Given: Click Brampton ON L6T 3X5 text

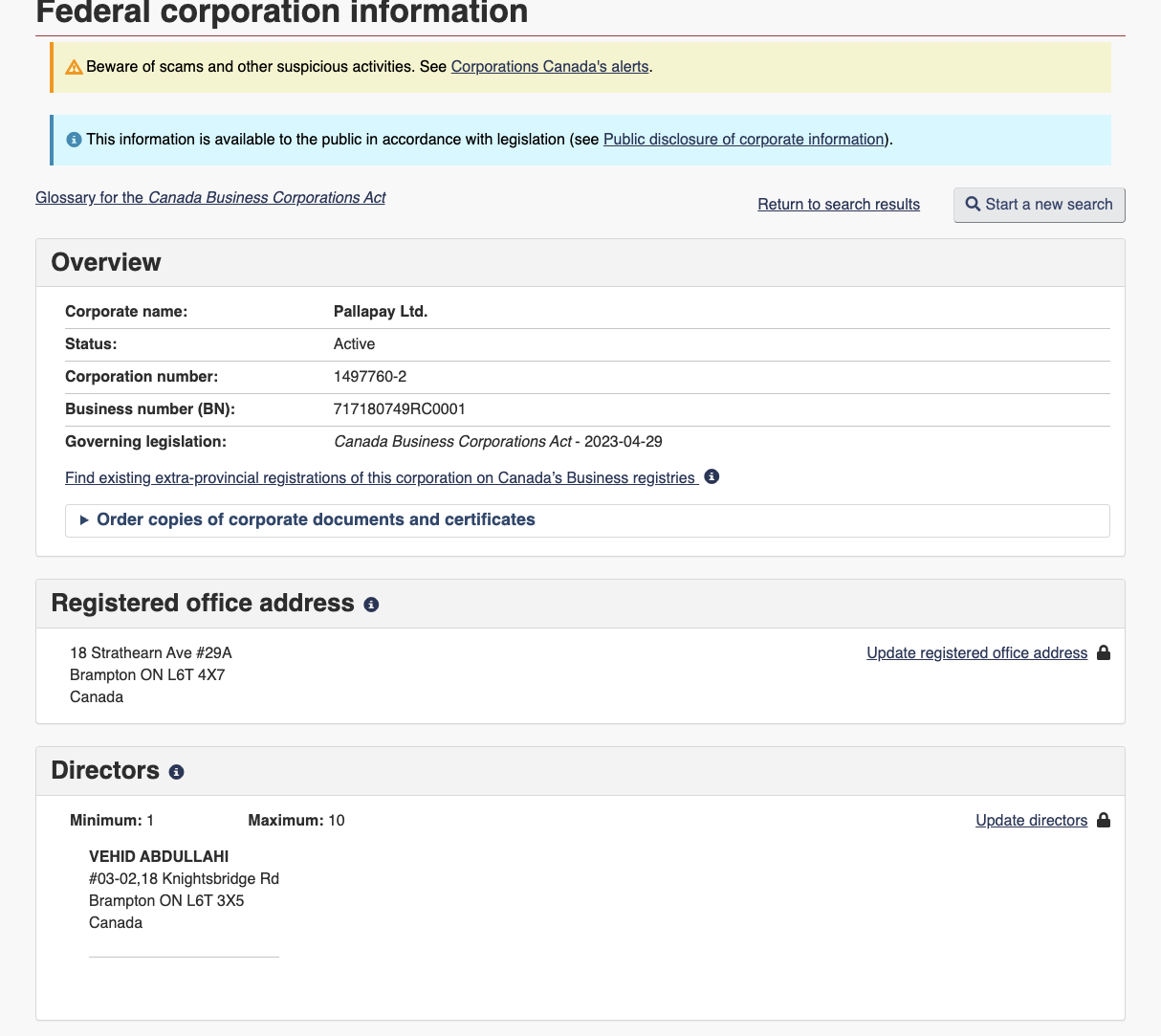Looking at the screenshot, I should coord(166,901).
